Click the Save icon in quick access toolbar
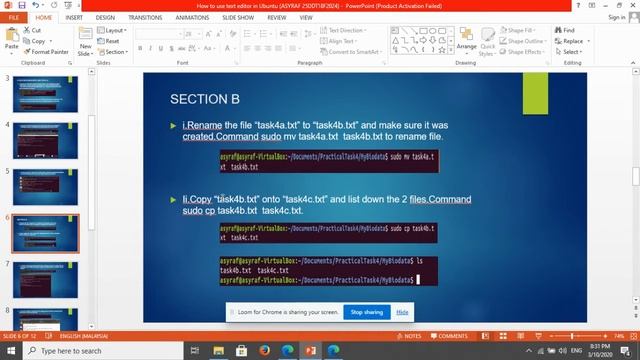The height and width of the screenshot is (360, 640). click(x=22, y=5)
